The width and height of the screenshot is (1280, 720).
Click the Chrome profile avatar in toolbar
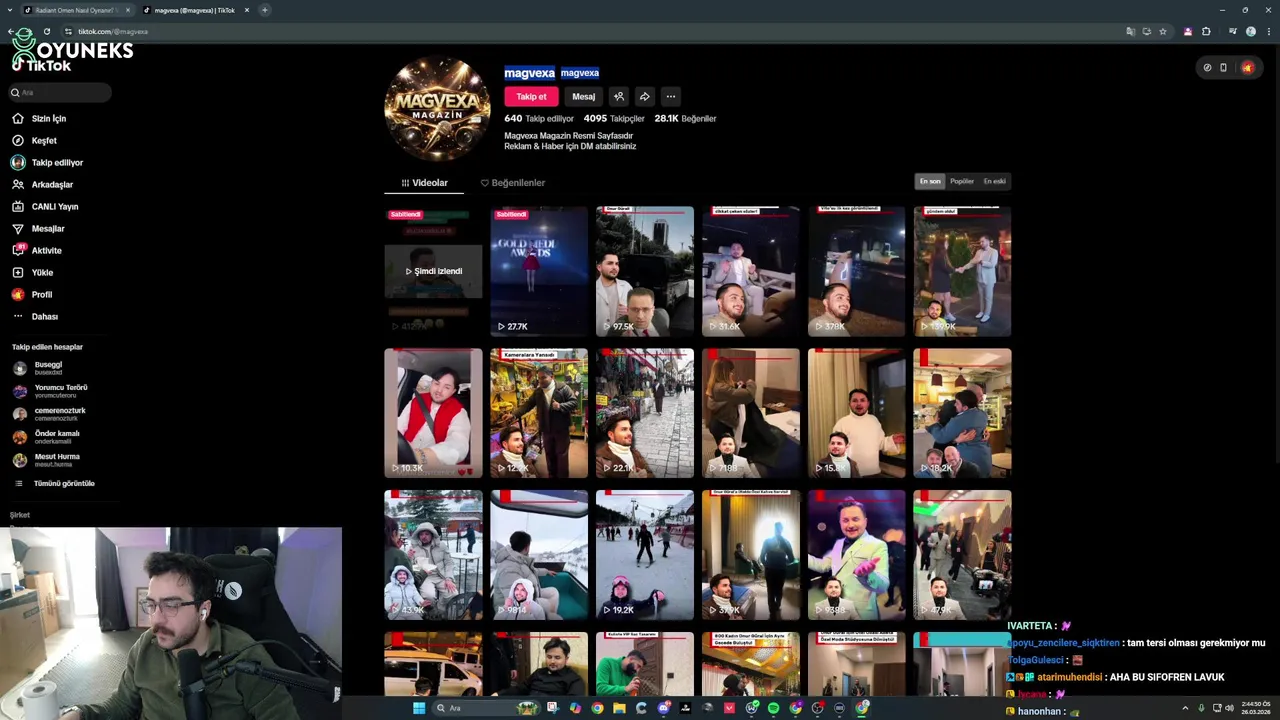coord(1251,31)
